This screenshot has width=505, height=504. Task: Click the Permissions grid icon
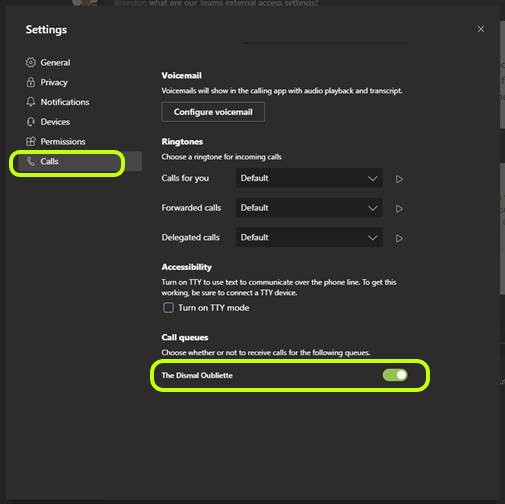(31, 141)
